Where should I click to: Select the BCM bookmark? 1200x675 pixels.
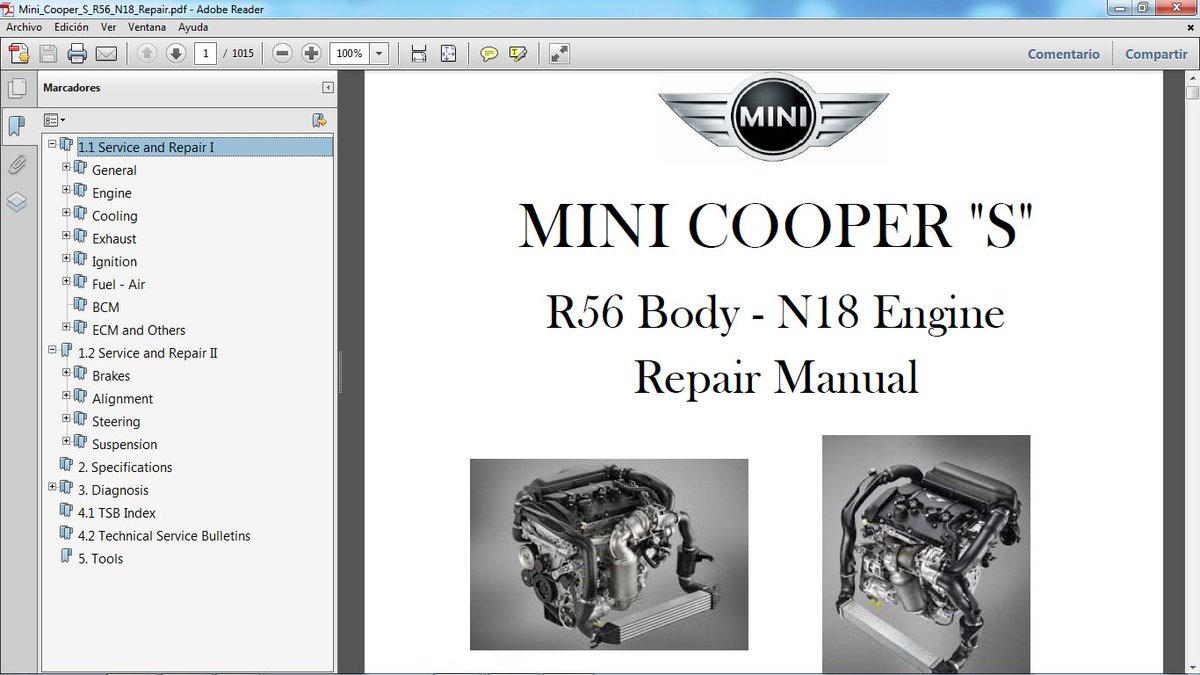click(105, 307)
